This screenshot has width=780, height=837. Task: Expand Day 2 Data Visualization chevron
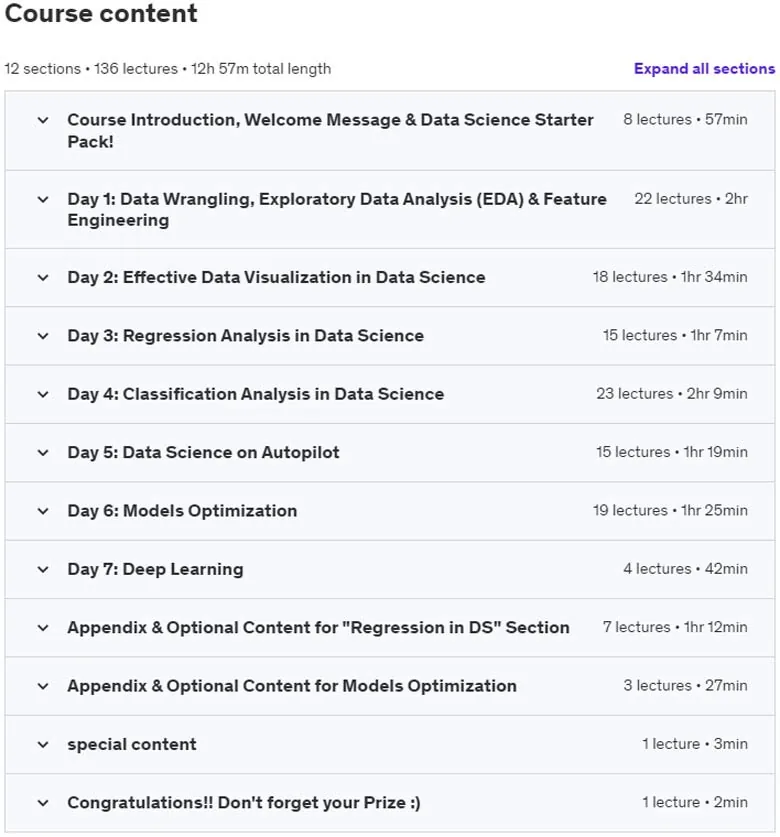click(43, 278)
